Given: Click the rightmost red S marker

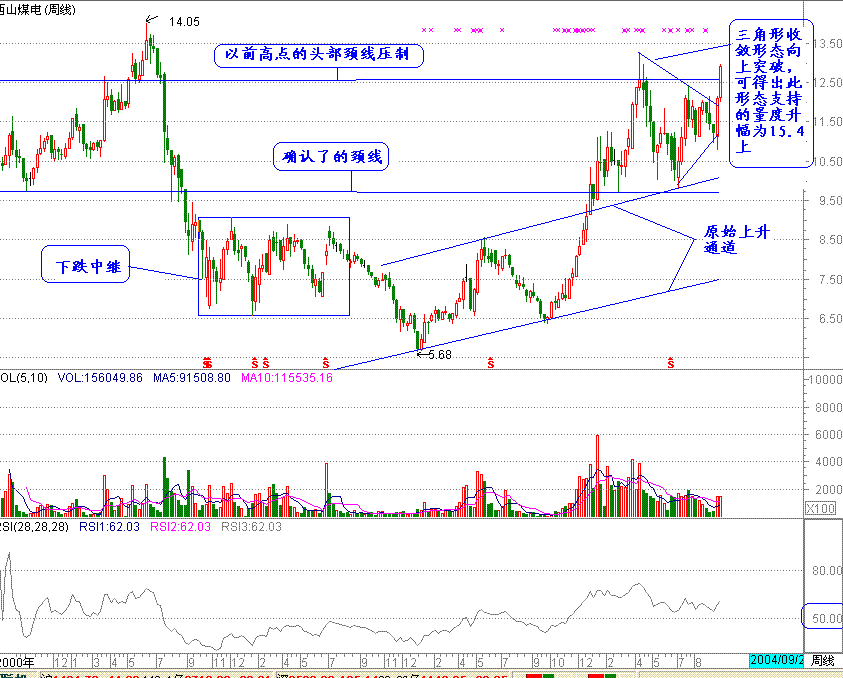Looking at the screenshot, I should [669, 361].
